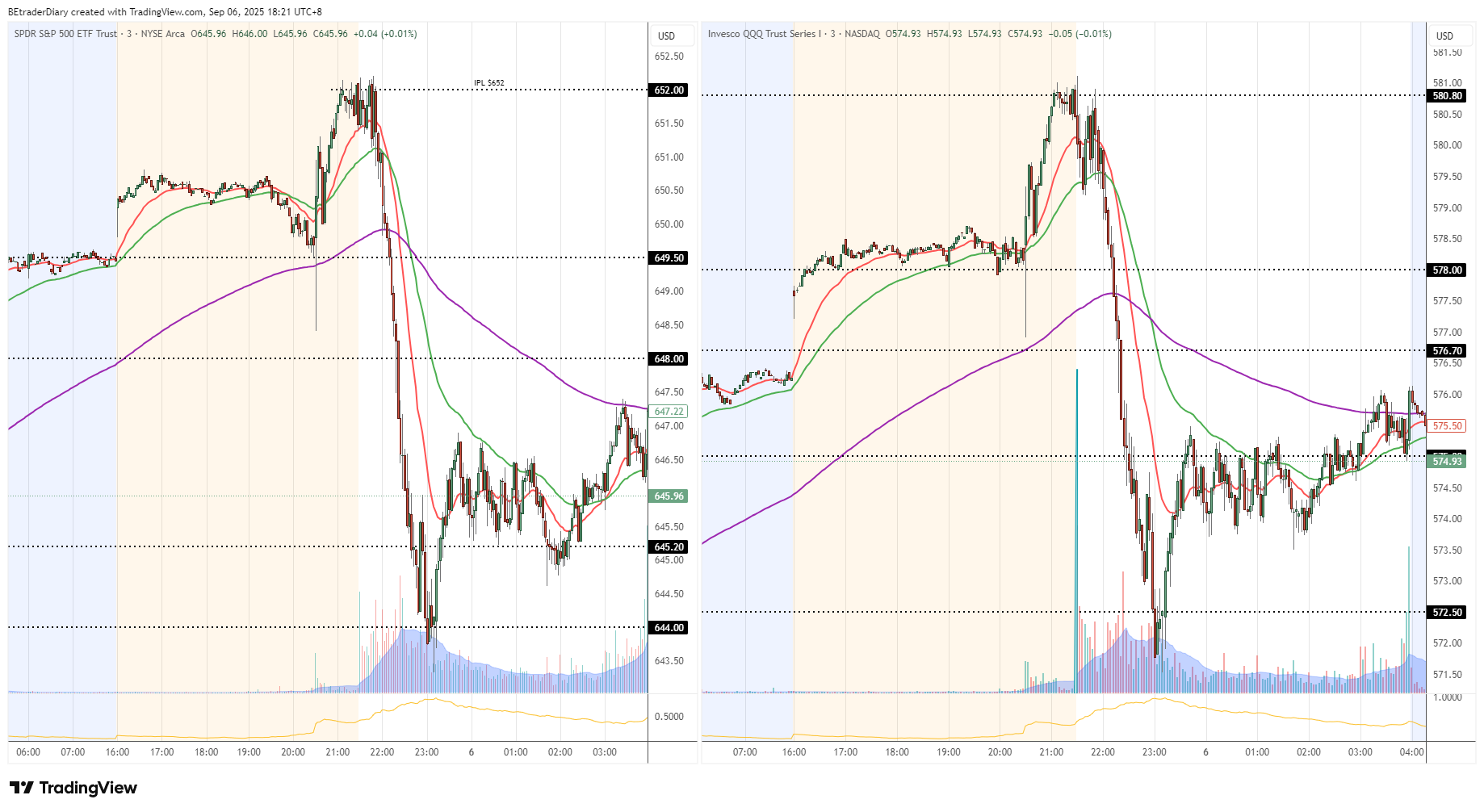Click the USD currency label on QQQ price scale

point(1445,36)
